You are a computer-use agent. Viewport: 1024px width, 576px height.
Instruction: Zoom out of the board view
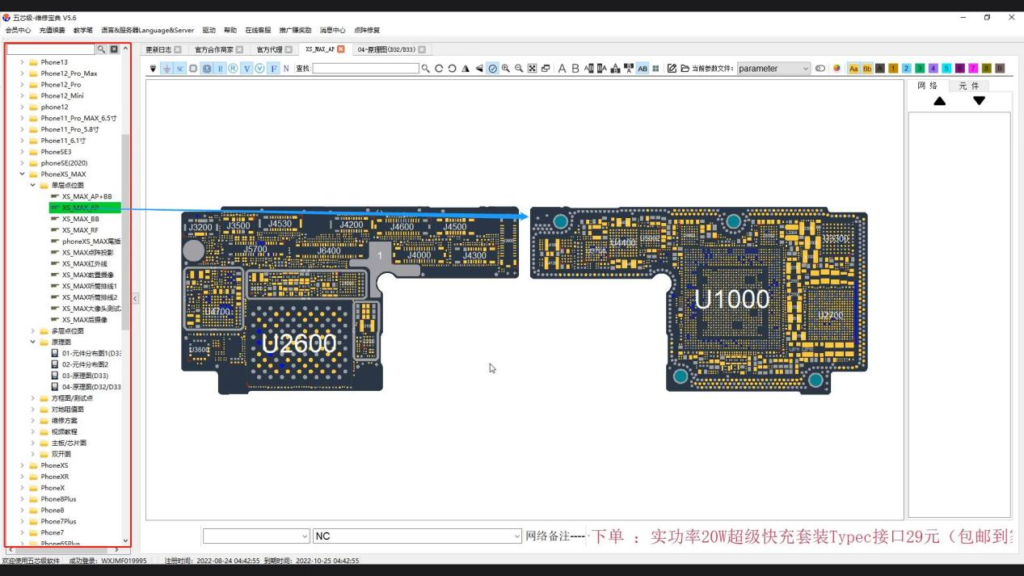coord(519,69)
